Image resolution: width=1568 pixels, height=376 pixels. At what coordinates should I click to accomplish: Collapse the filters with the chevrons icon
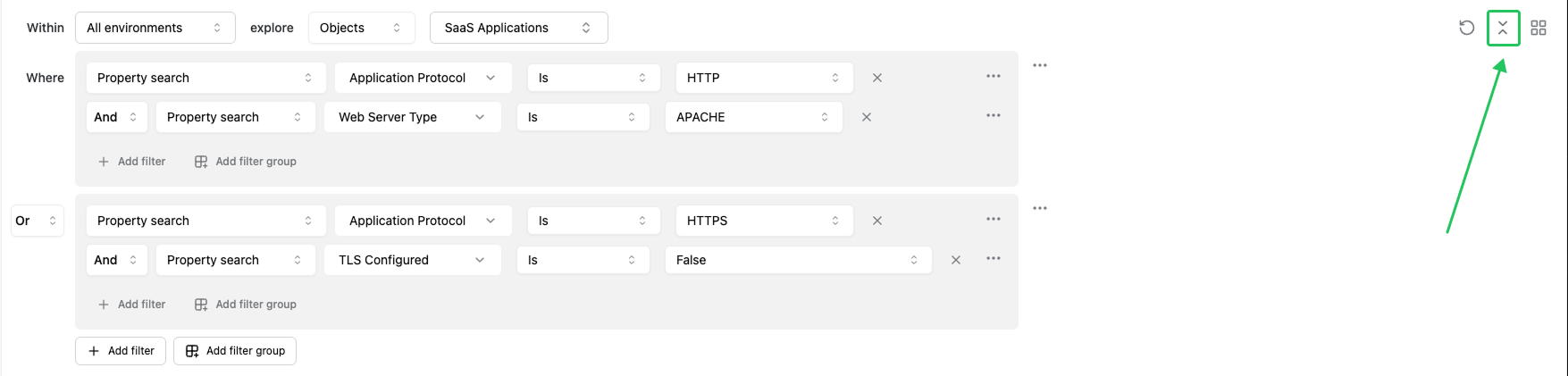click(x=1503, y=28)
